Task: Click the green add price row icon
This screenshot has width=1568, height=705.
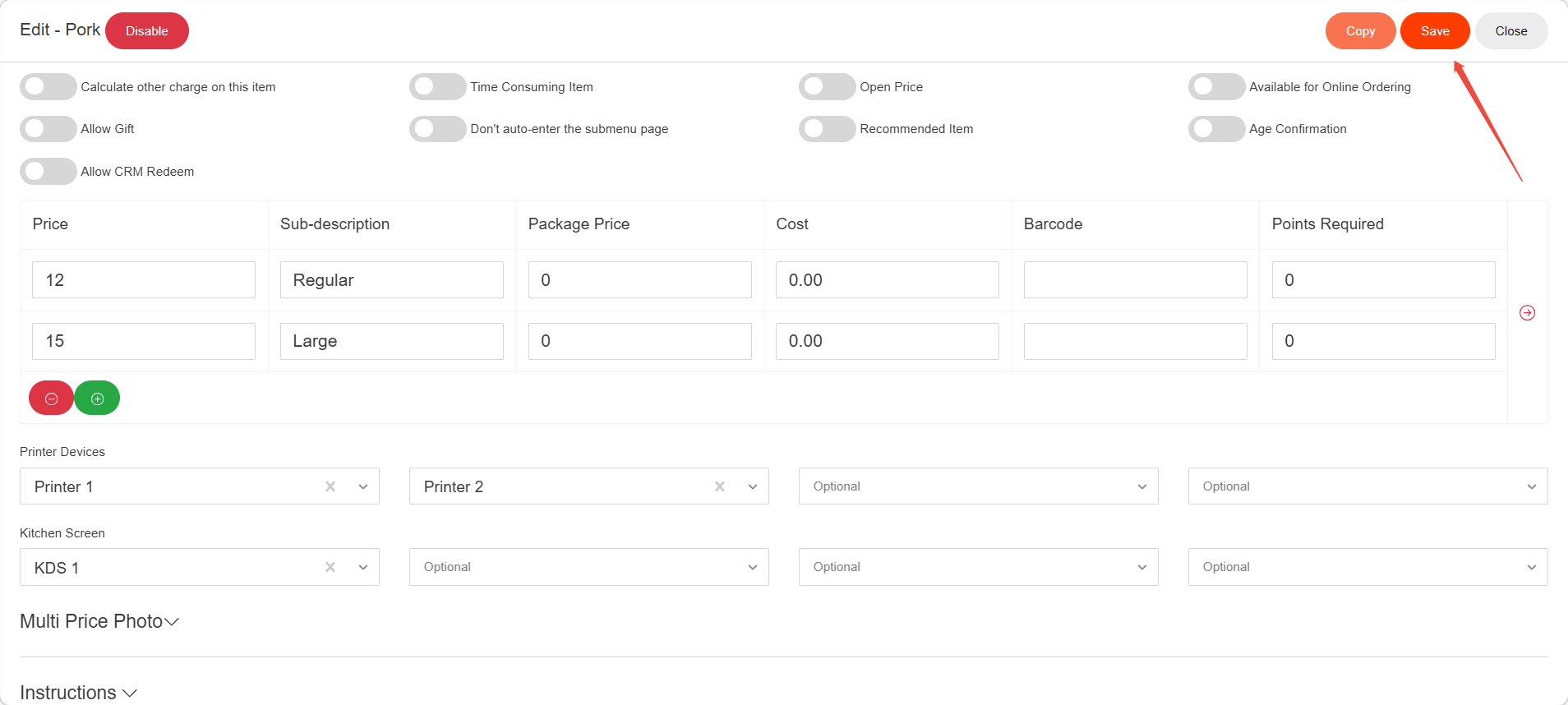Action: pyautogui.click(x=97, y=399)
